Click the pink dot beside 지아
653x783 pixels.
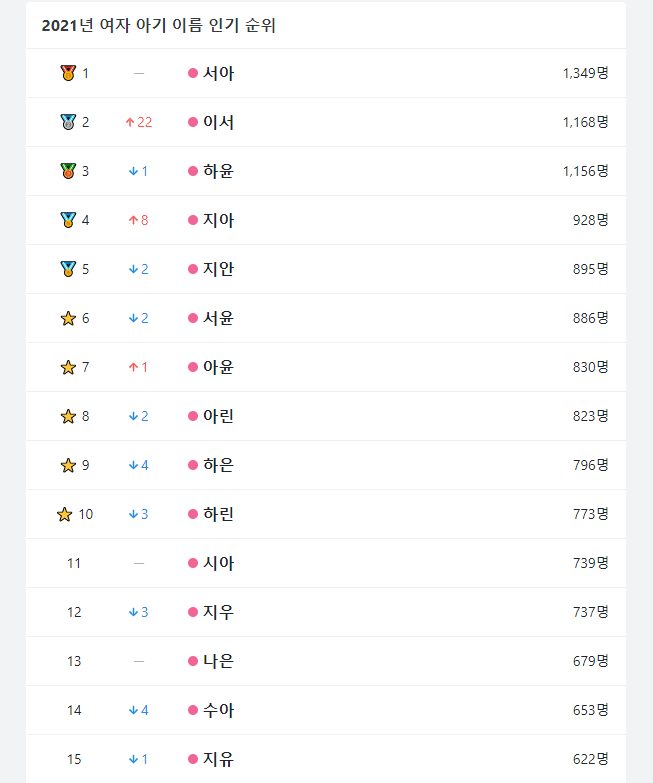coord(193,220)
